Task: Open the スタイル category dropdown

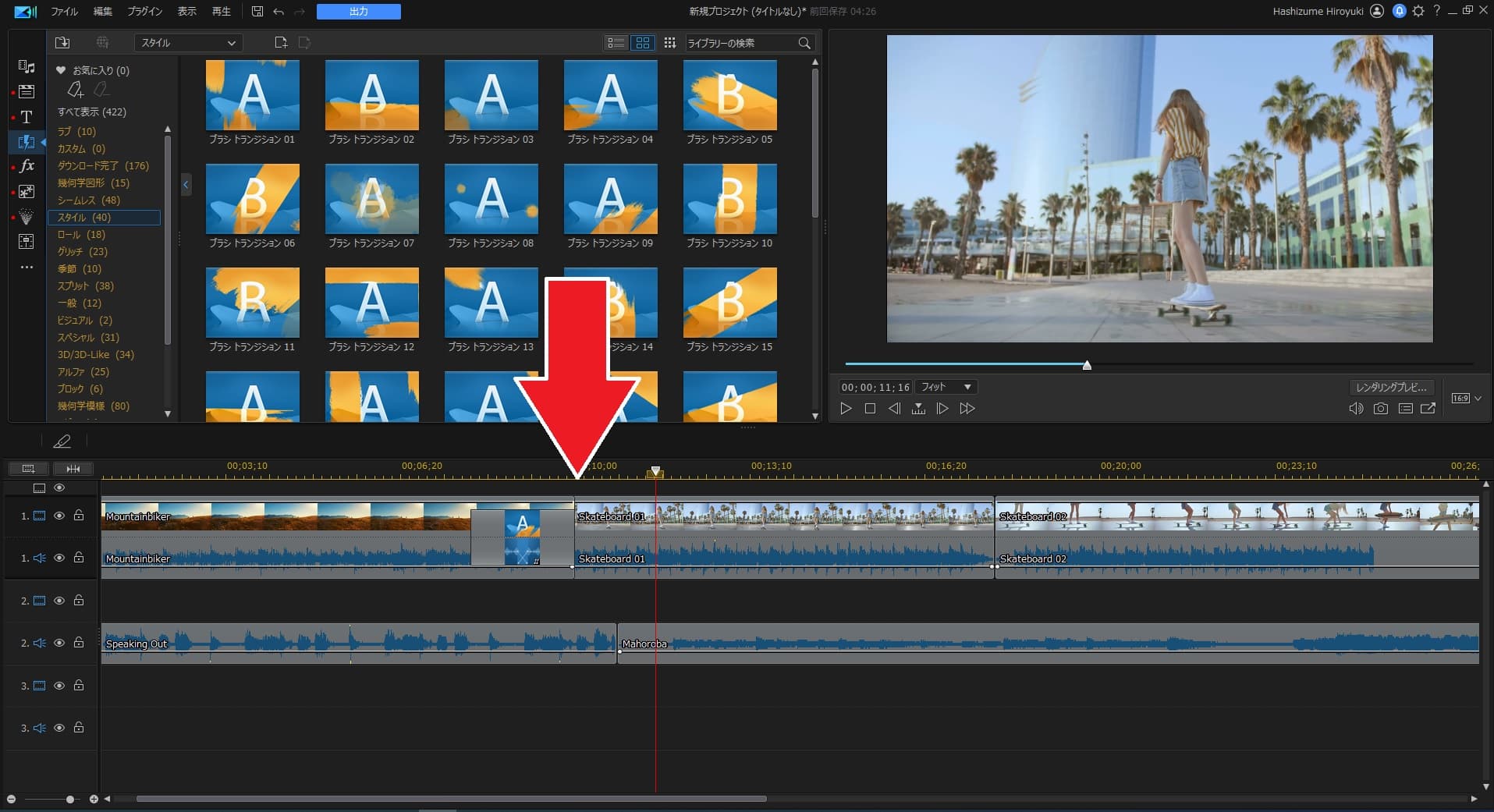Action: click(188, 43)
